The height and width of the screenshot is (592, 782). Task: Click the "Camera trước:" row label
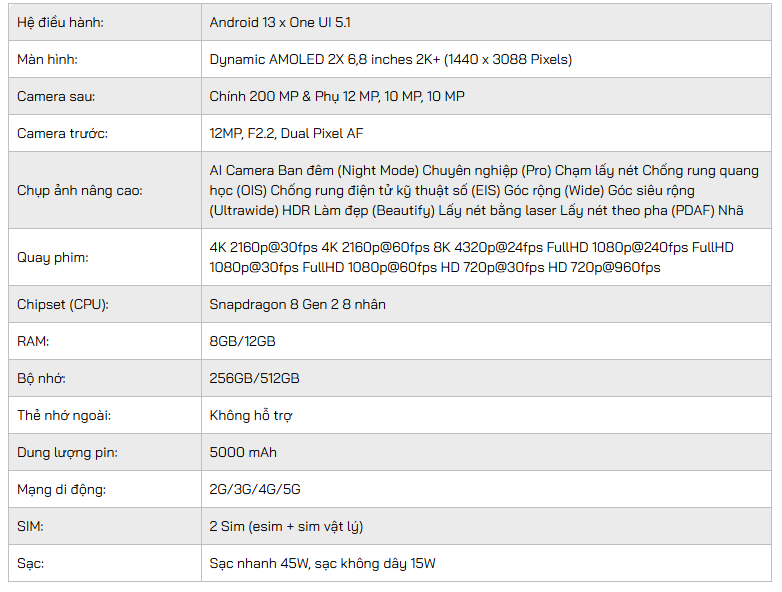pyautogui.click(x=62, y=133)
